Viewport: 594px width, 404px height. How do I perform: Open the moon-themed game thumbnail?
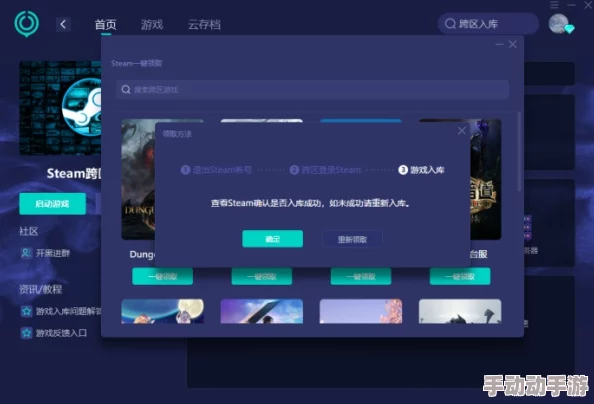coord(163,311)
